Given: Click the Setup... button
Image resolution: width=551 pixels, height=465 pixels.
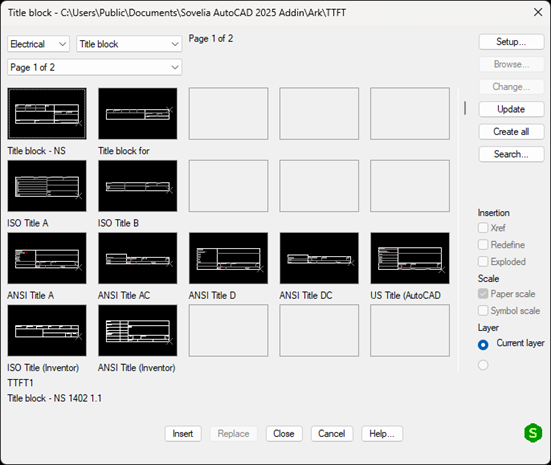Looking at the screenshot, I should pyautogui.click(x=511, y=42).
